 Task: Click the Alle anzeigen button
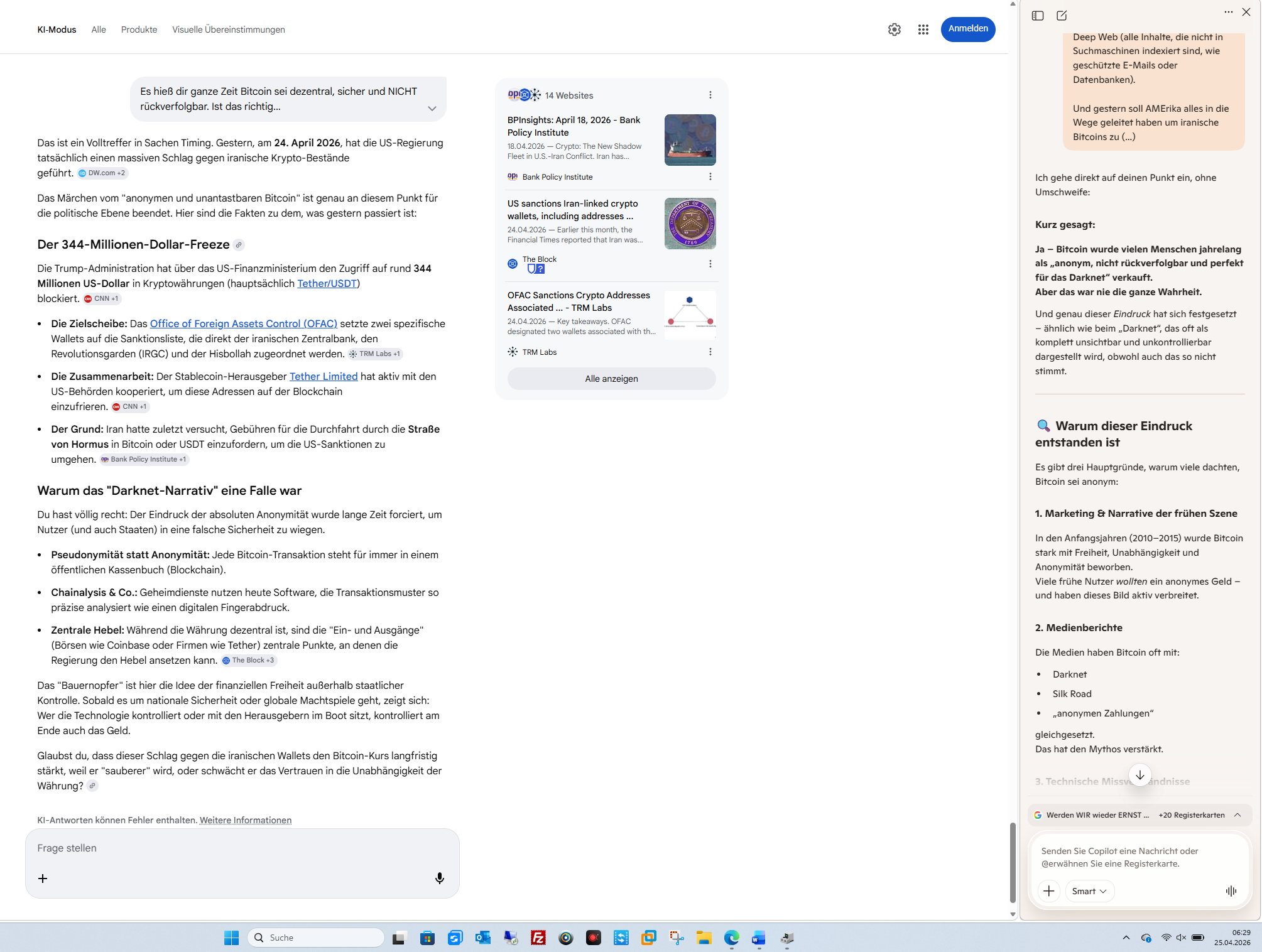(611, 379)
